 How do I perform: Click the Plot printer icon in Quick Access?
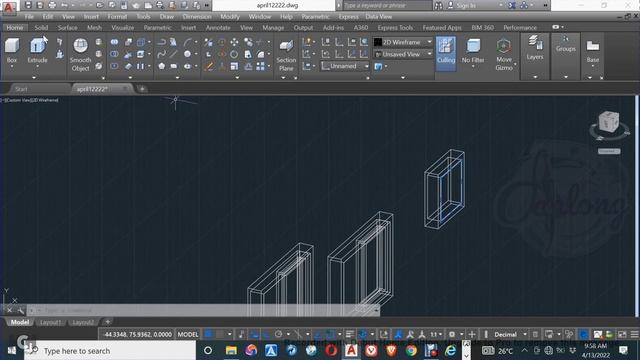(52, 5)
